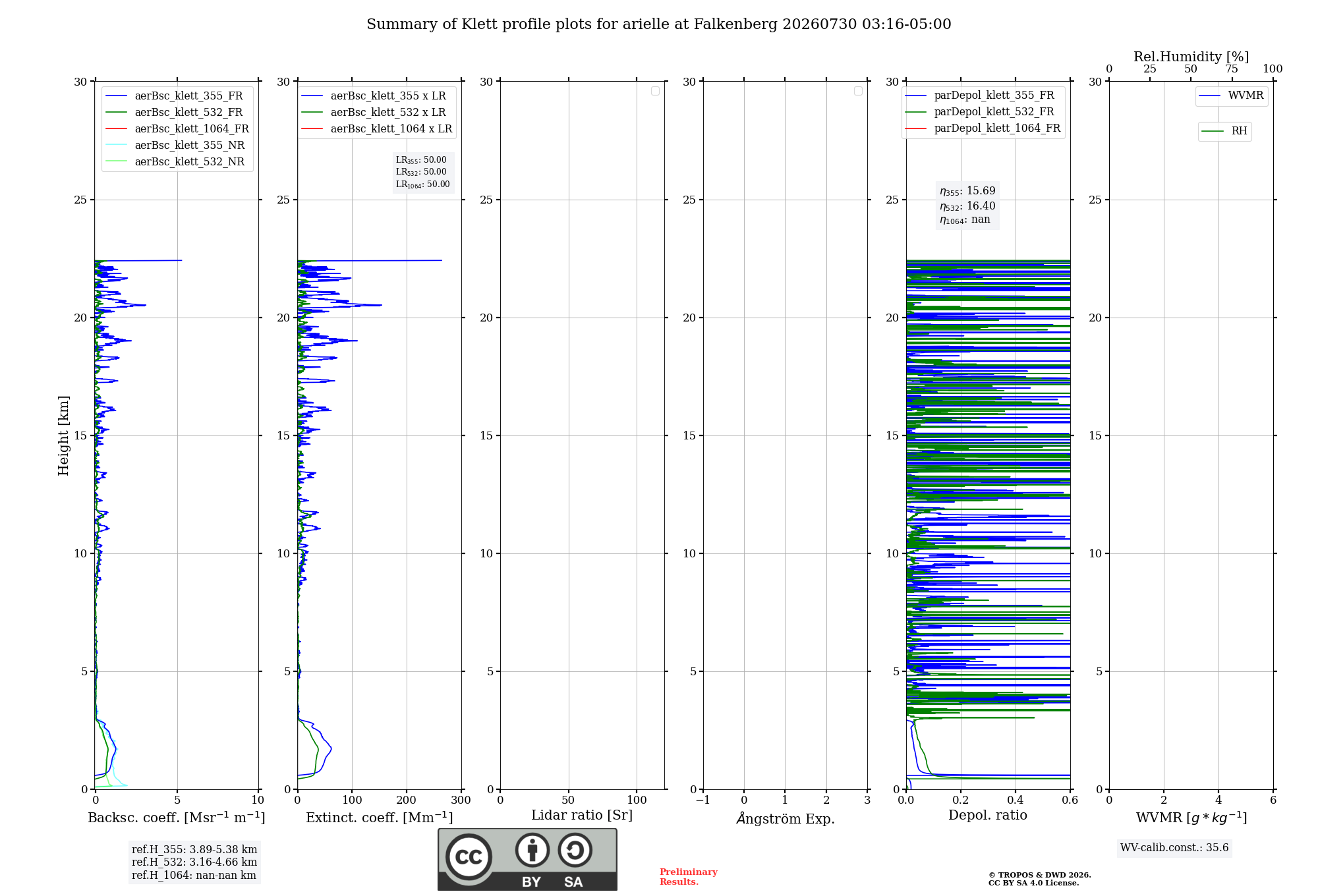Click the Depol. ratio axis label
This screenshot has width=1318, height=896.
click(988, 816)
